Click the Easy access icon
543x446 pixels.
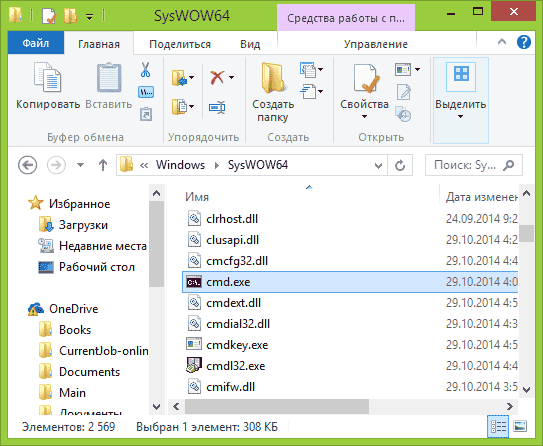308,92
